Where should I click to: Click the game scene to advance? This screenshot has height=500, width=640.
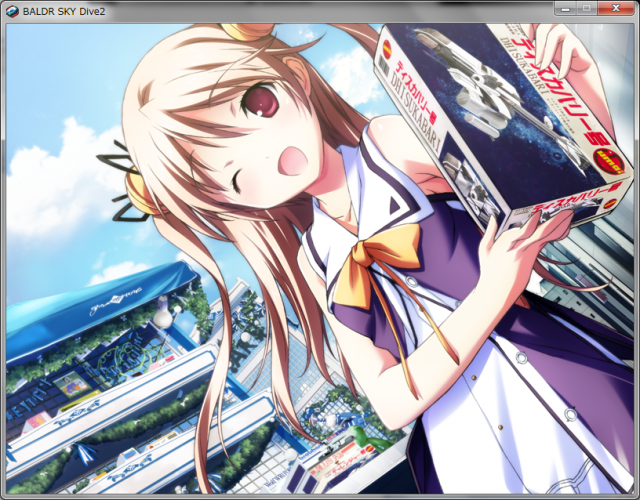tap(320, 259)
